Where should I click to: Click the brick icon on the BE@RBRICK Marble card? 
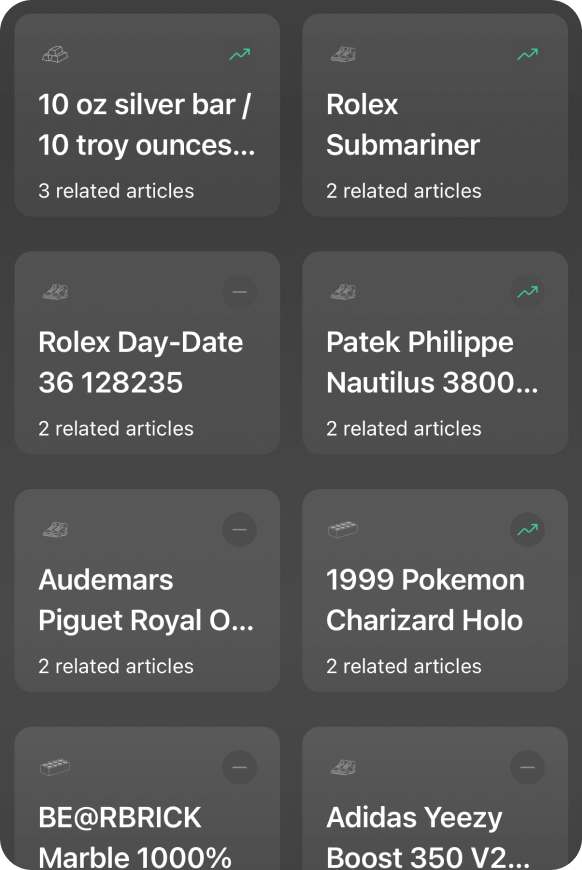(55, 768)
